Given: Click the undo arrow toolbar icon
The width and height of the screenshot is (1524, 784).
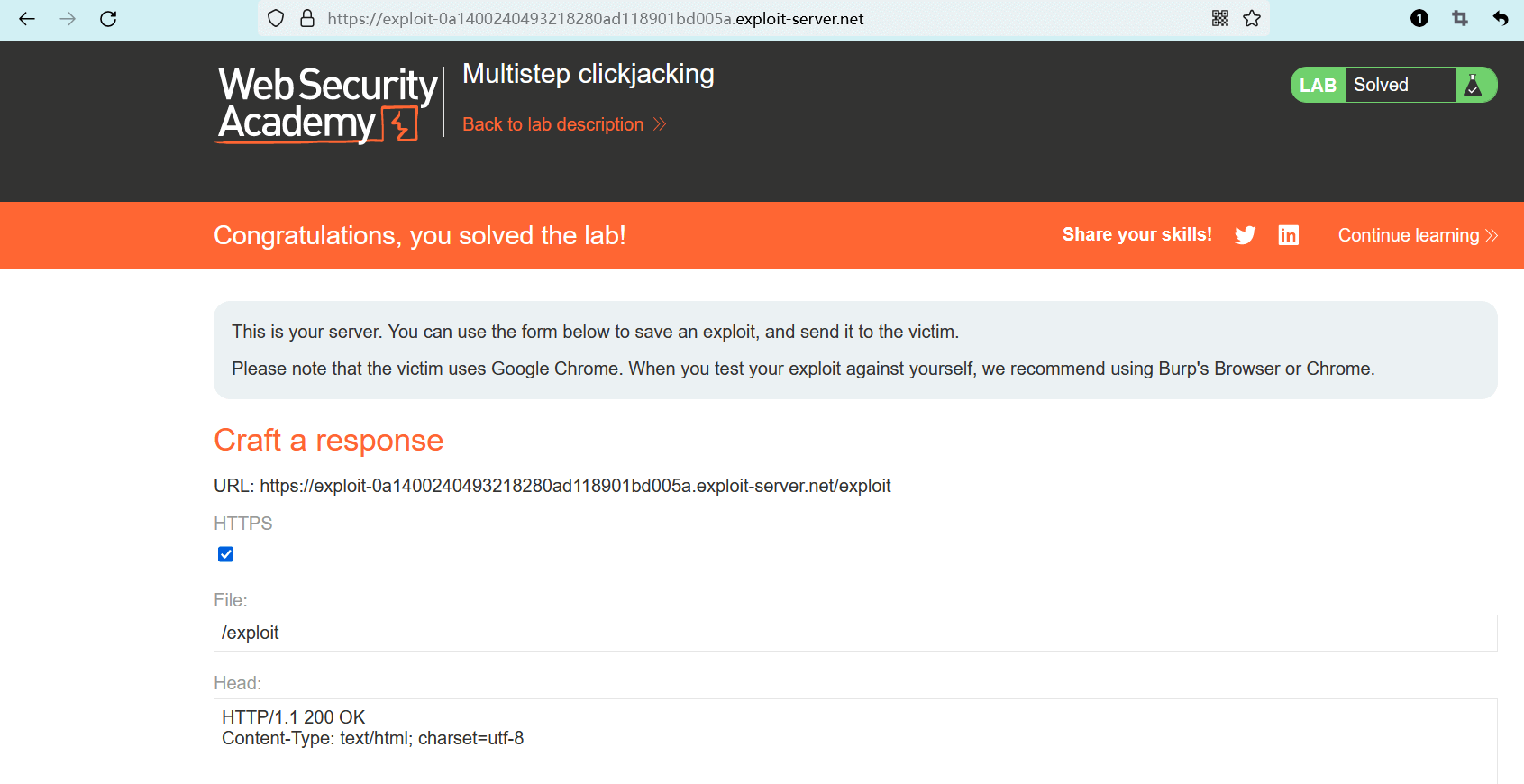Looking at the screenshot, I should point(1501,19).
